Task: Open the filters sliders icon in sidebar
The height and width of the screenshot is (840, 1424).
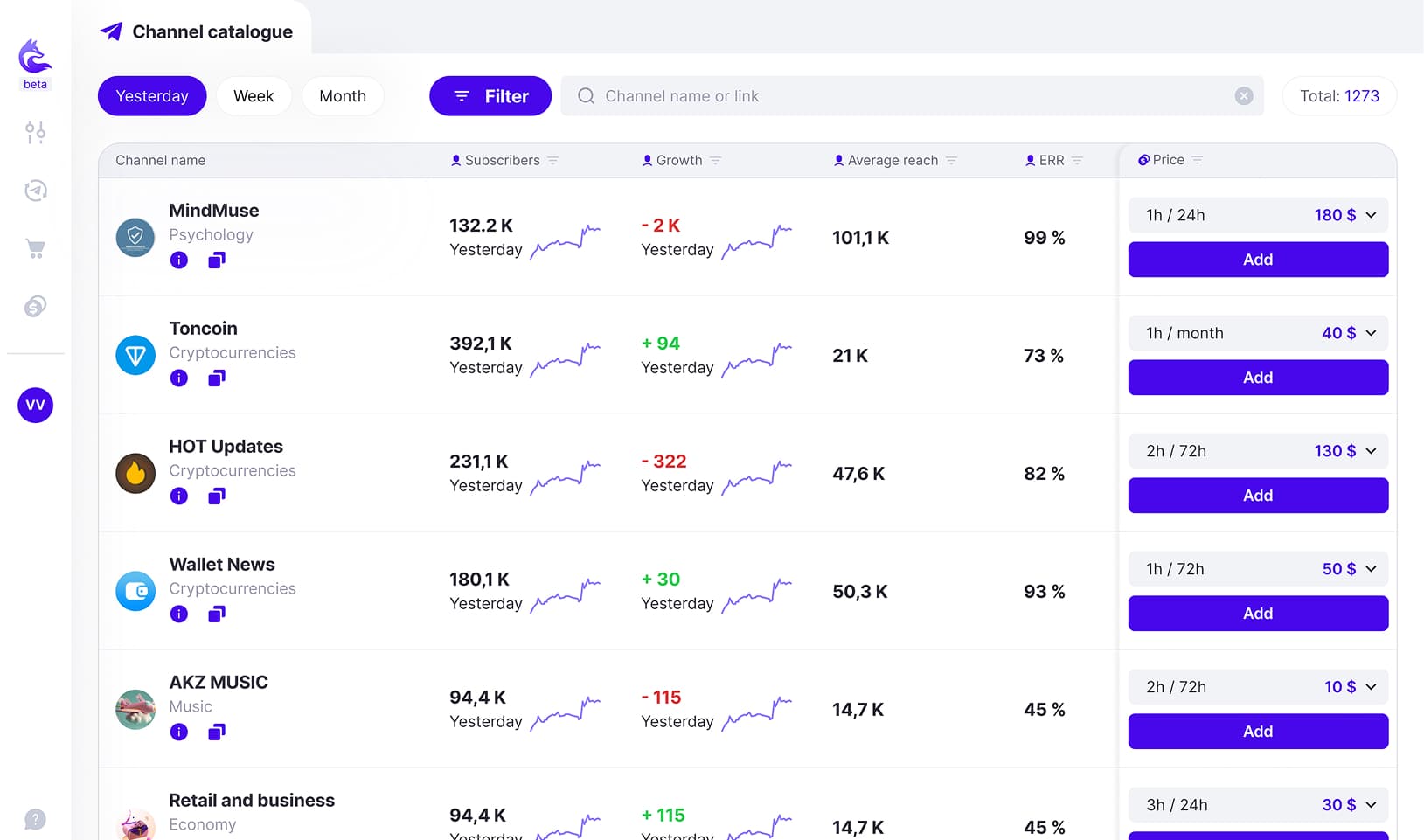Action: (35, 133)
